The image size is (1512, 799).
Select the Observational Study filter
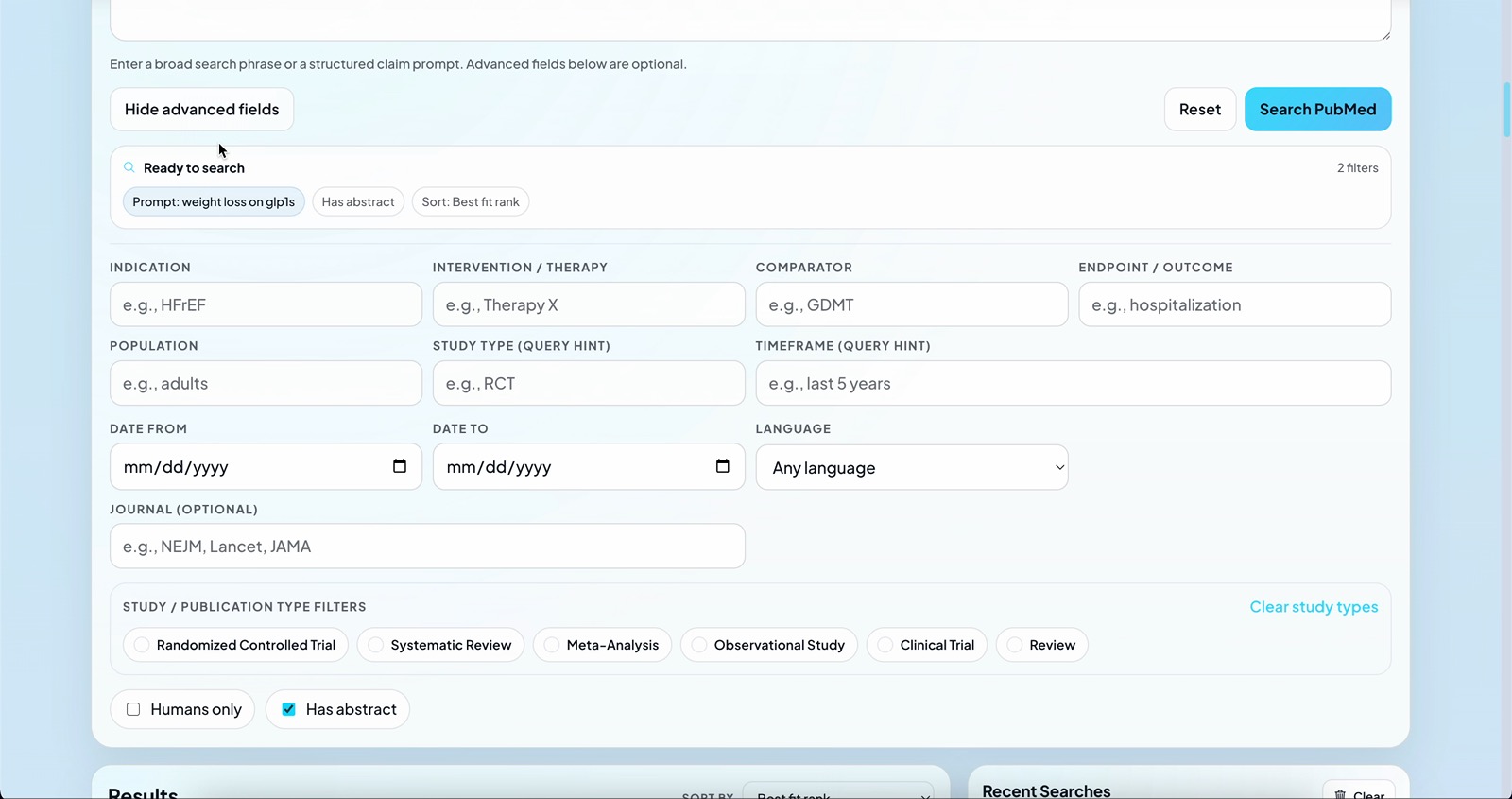(769, 645)
